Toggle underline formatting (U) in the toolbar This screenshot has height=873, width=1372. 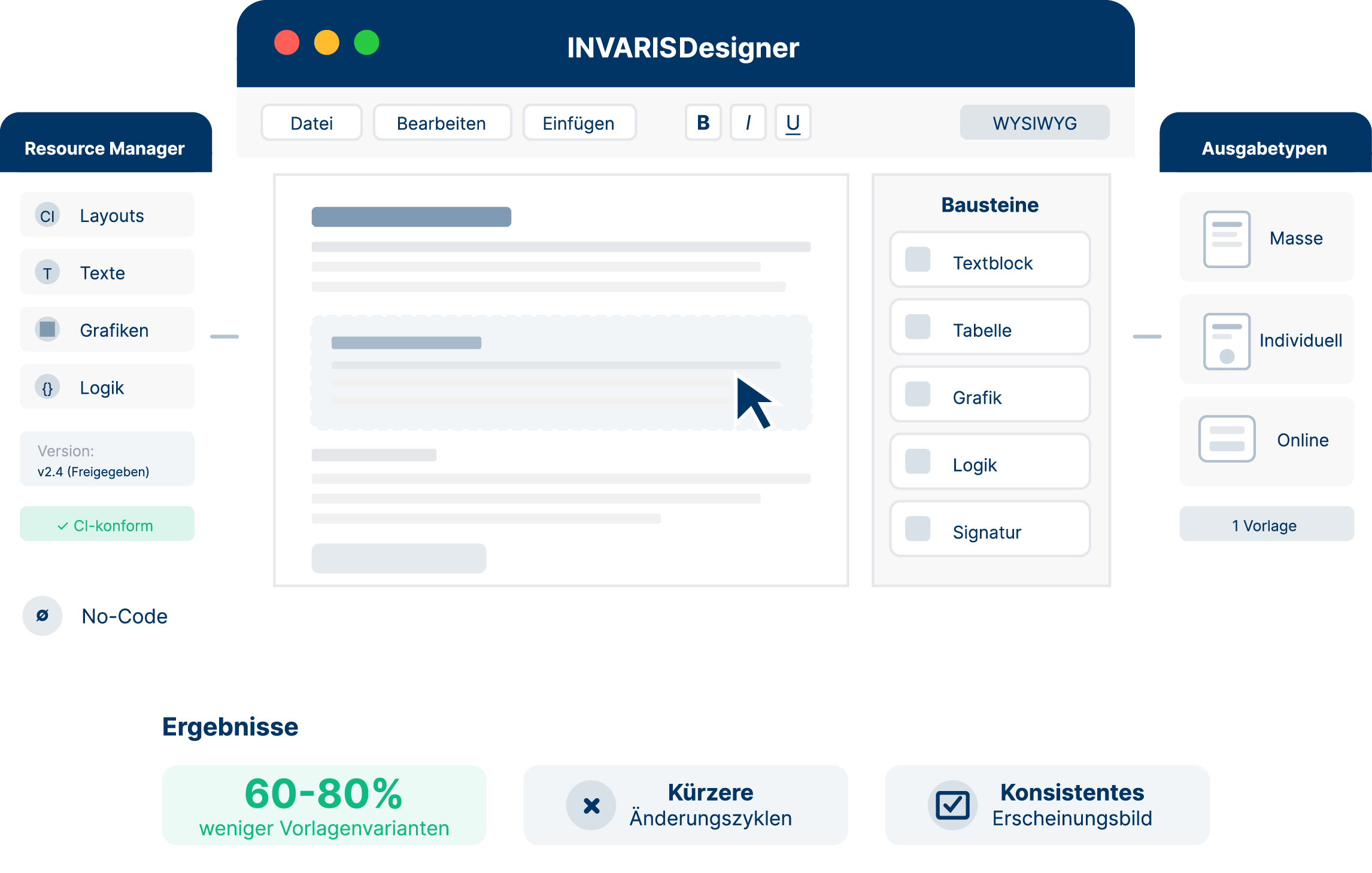point(793,123)
